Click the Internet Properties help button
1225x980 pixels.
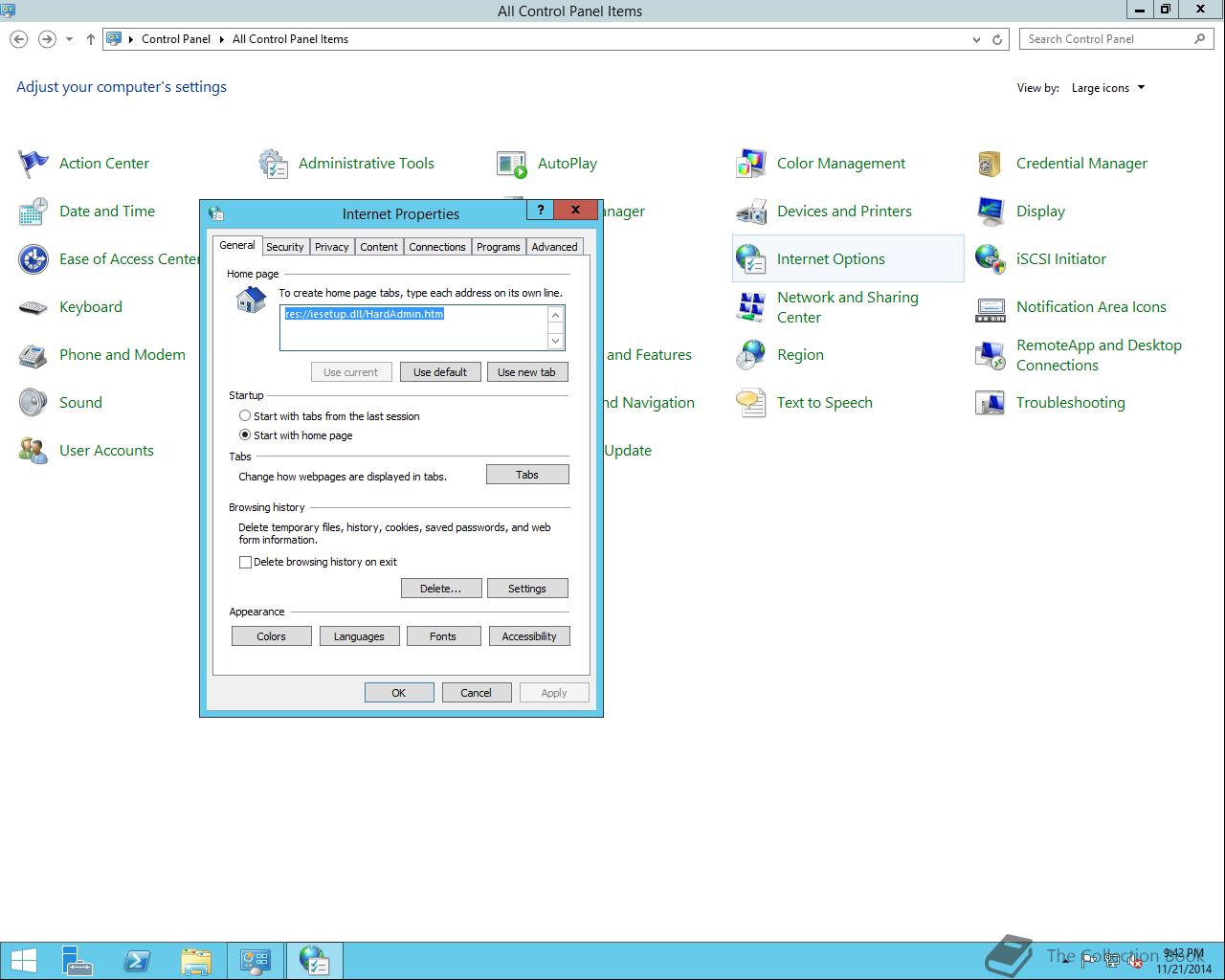[540, 210]
